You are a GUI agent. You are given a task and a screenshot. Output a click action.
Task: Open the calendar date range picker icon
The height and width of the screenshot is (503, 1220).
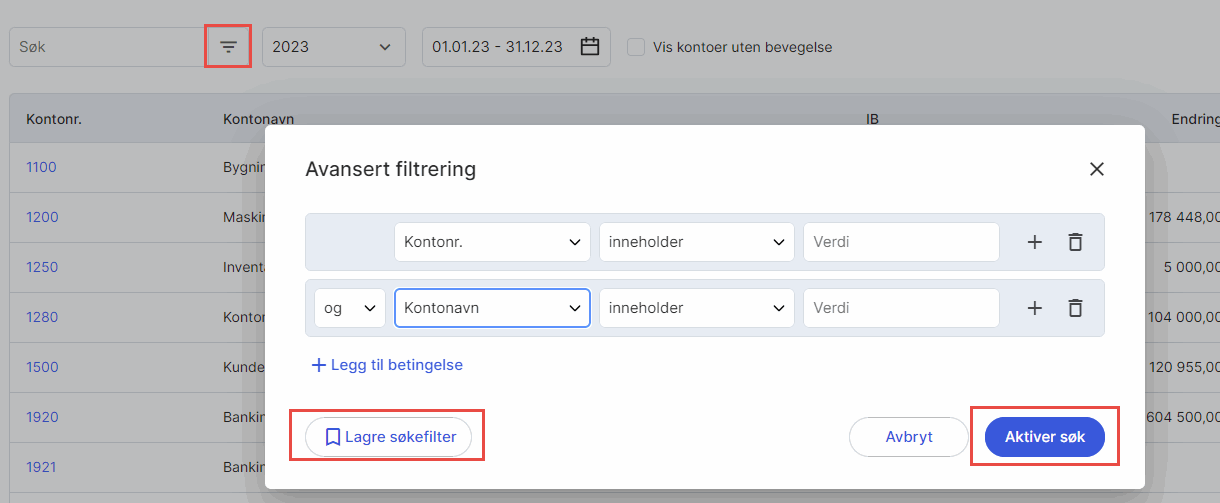[x=590, y=47]
